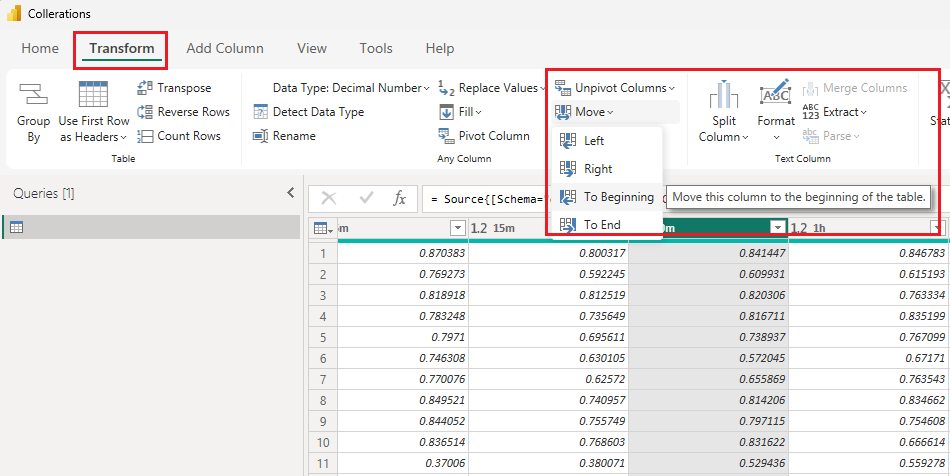The height and width of the screenshot is (476, 950).
Task: Open the Fill dropdown
Action: click(x=460, y=112)
